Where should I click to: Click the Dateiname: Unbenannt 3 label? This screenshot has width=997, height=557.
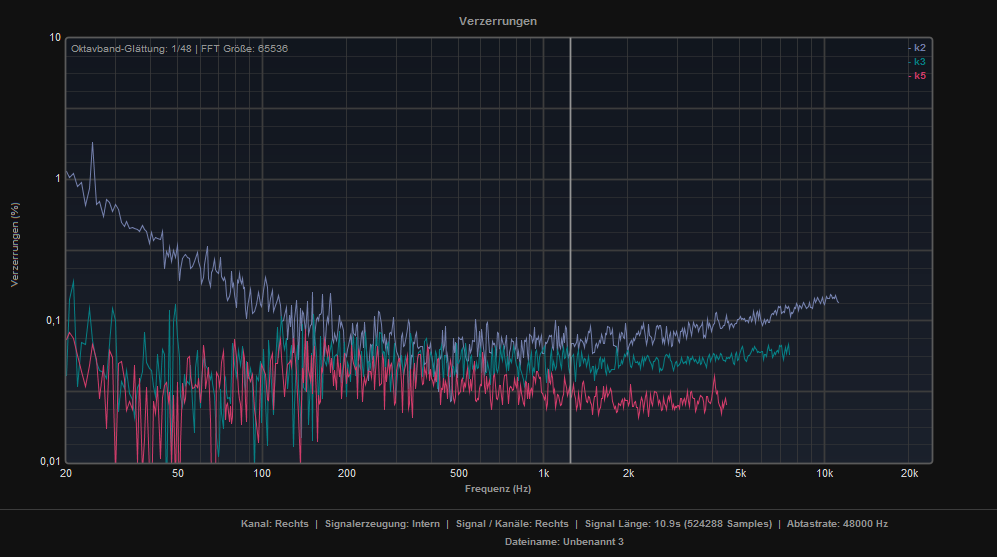click(565, 541)
